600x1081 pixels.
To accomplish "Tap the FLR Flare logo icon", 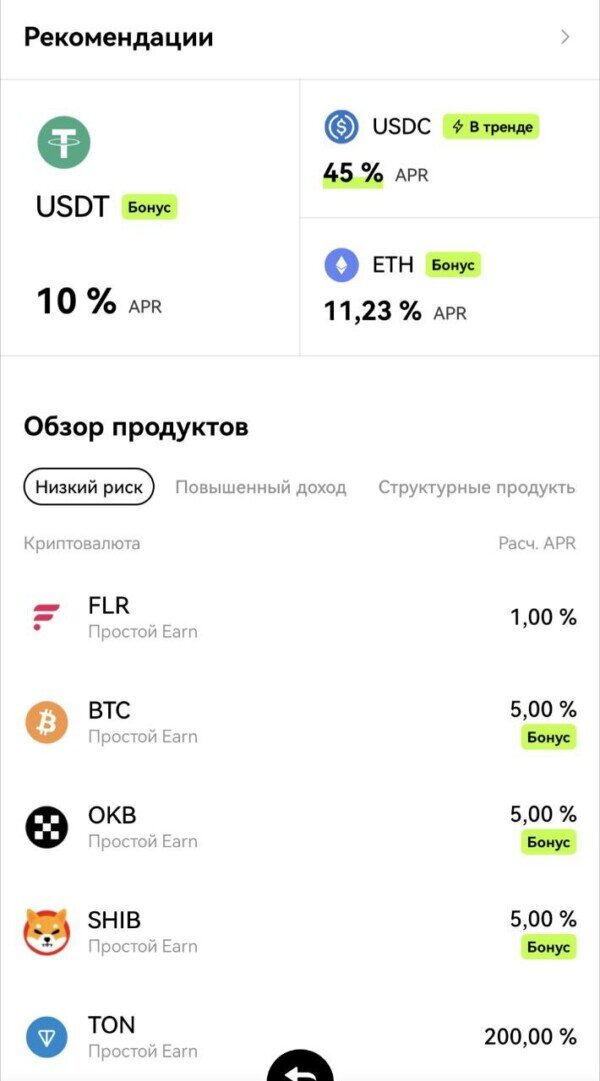I will click(x=46, y=618).
